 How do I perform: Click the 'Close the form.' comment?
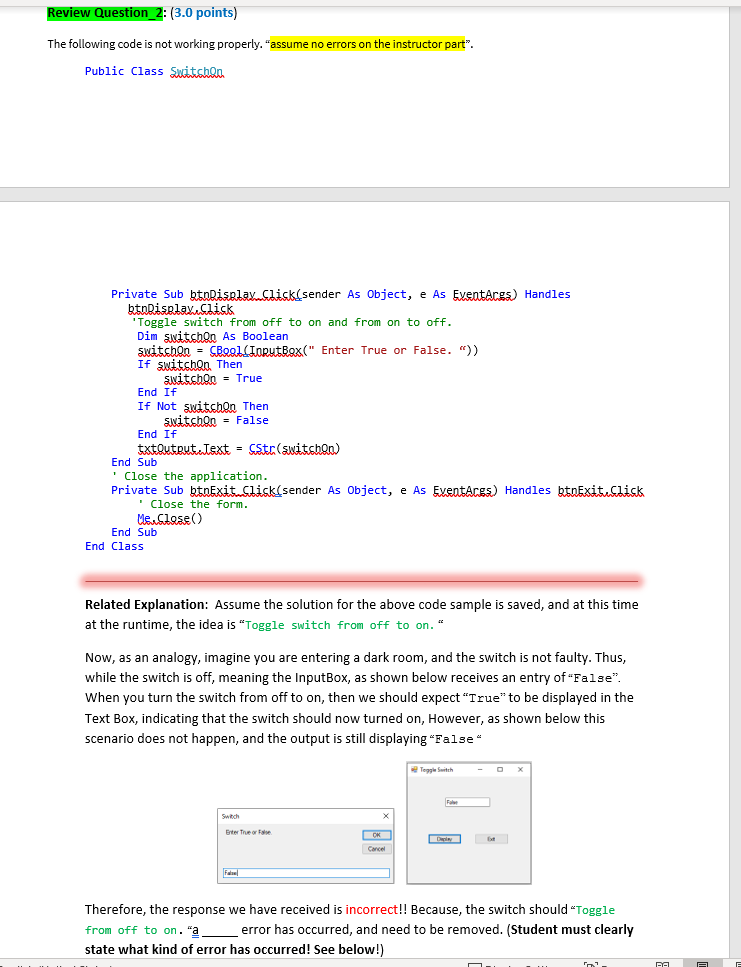pyautogui.click(x=193, y=504)
